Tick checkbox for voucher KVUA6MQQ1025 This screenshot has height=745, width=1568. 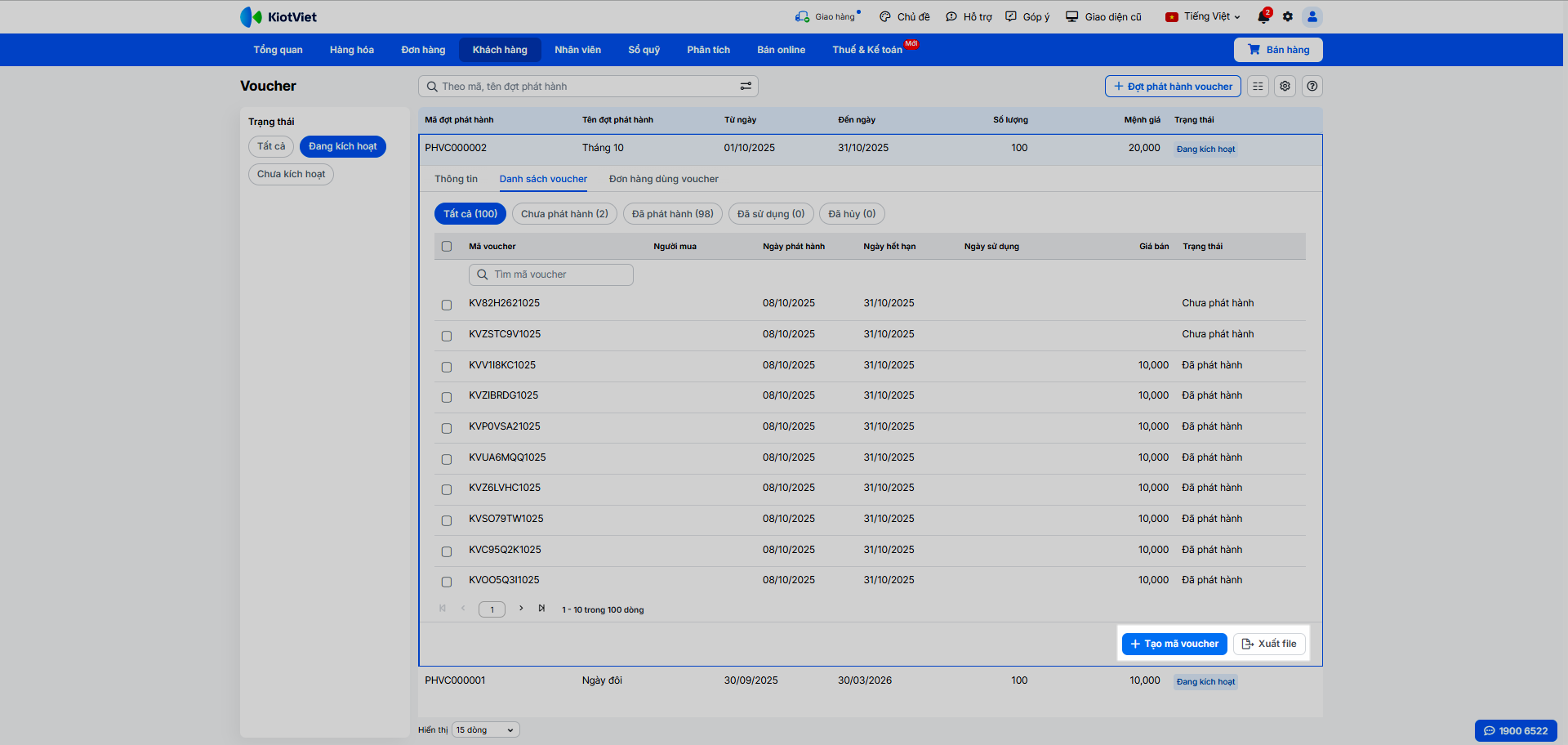pos(447,459)
